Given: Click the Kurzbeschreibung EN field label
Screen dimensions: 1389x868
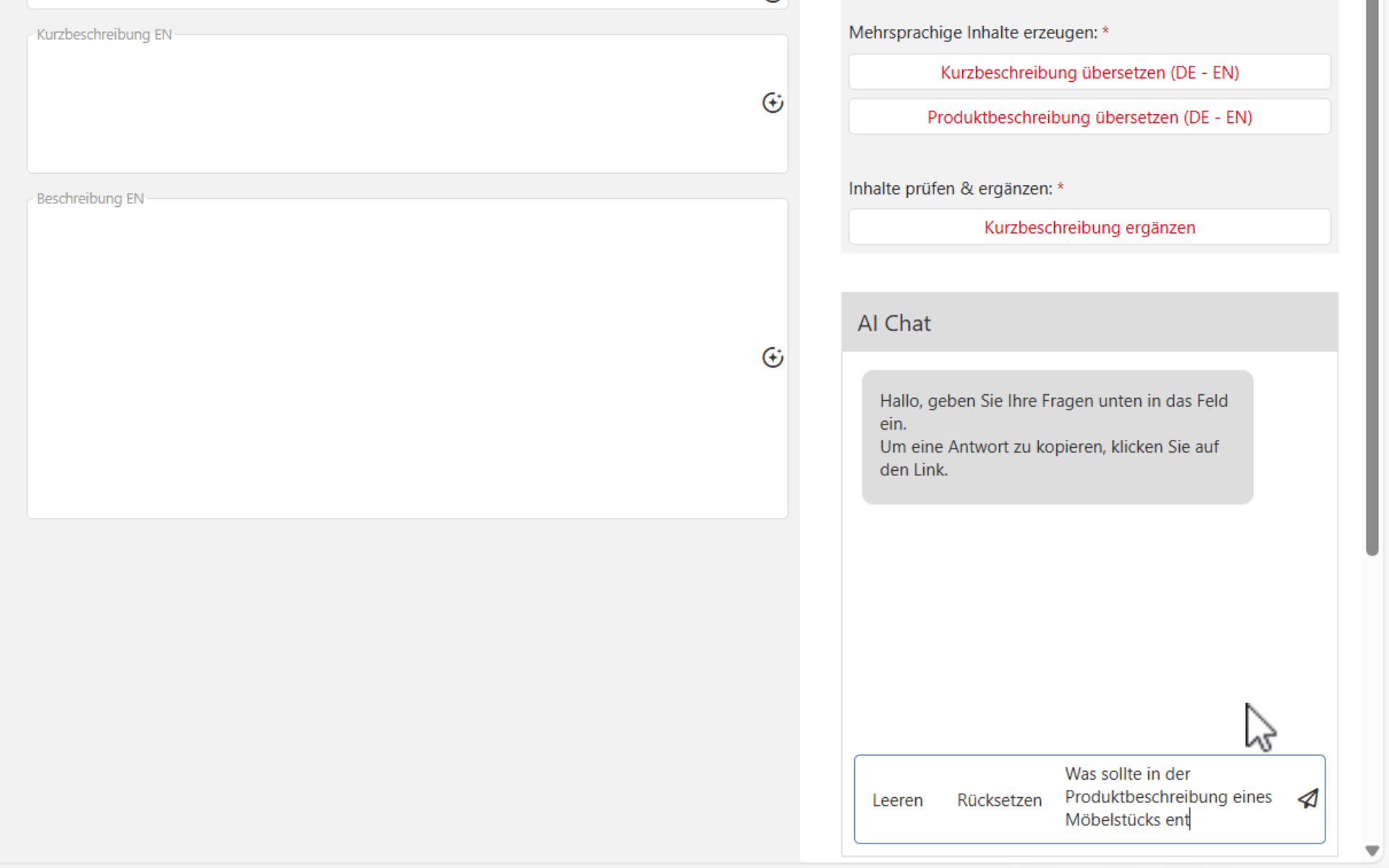Looking at the screenshot, I should (x=104, y=35).
